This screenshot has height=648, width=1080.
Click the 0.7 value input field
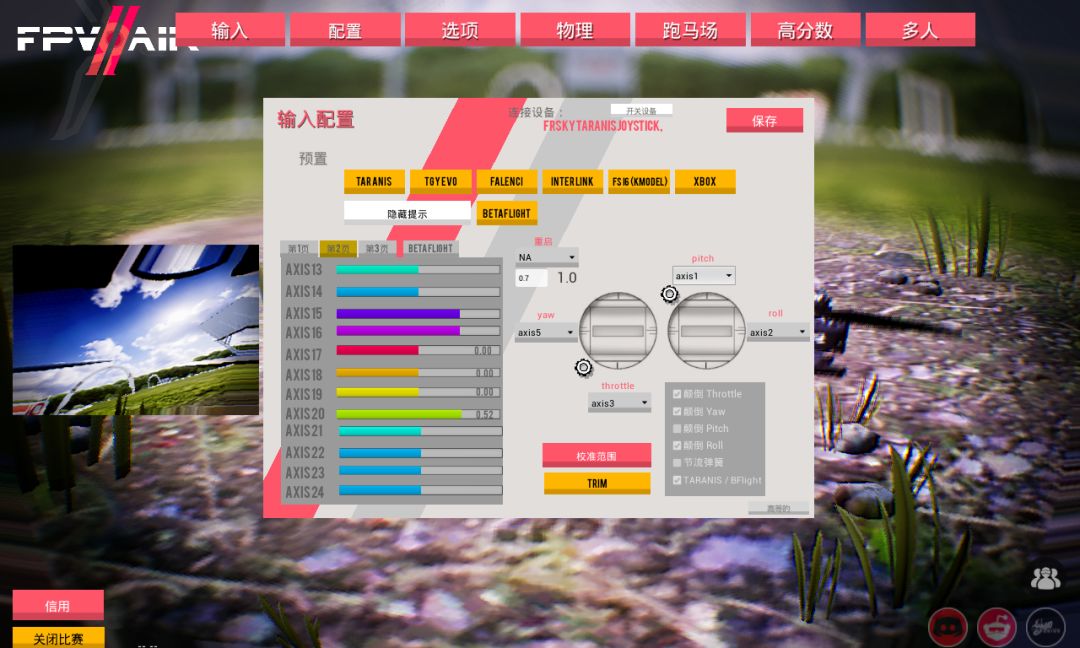click(x=531, y=278)
